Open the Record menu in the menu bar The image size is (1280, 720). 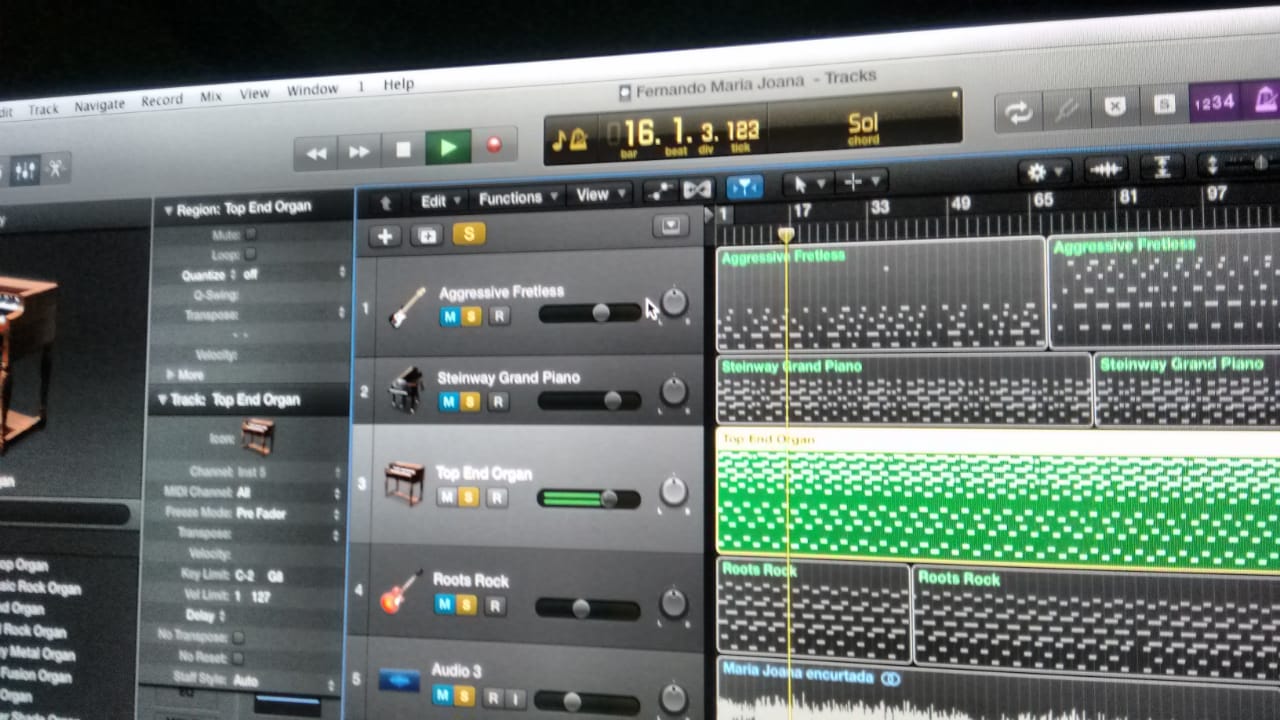click(x=162, y=99)
